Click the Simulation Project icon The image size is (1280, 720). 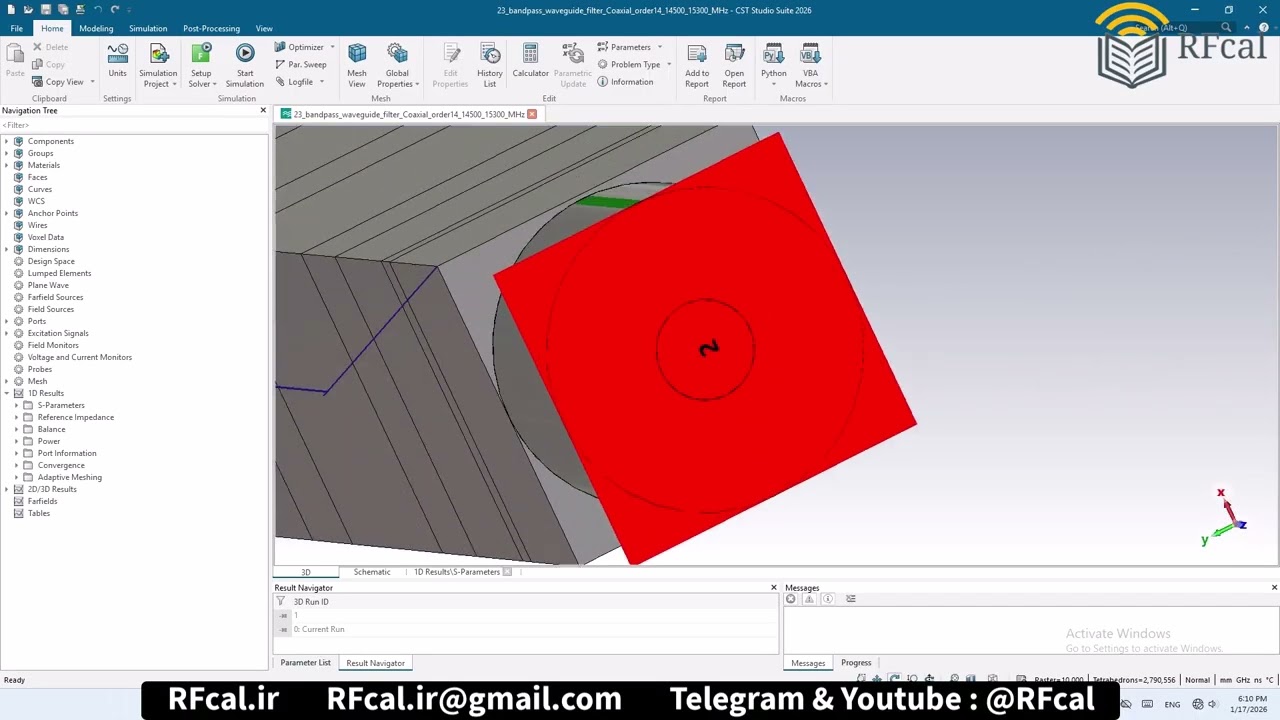(158, 66)
